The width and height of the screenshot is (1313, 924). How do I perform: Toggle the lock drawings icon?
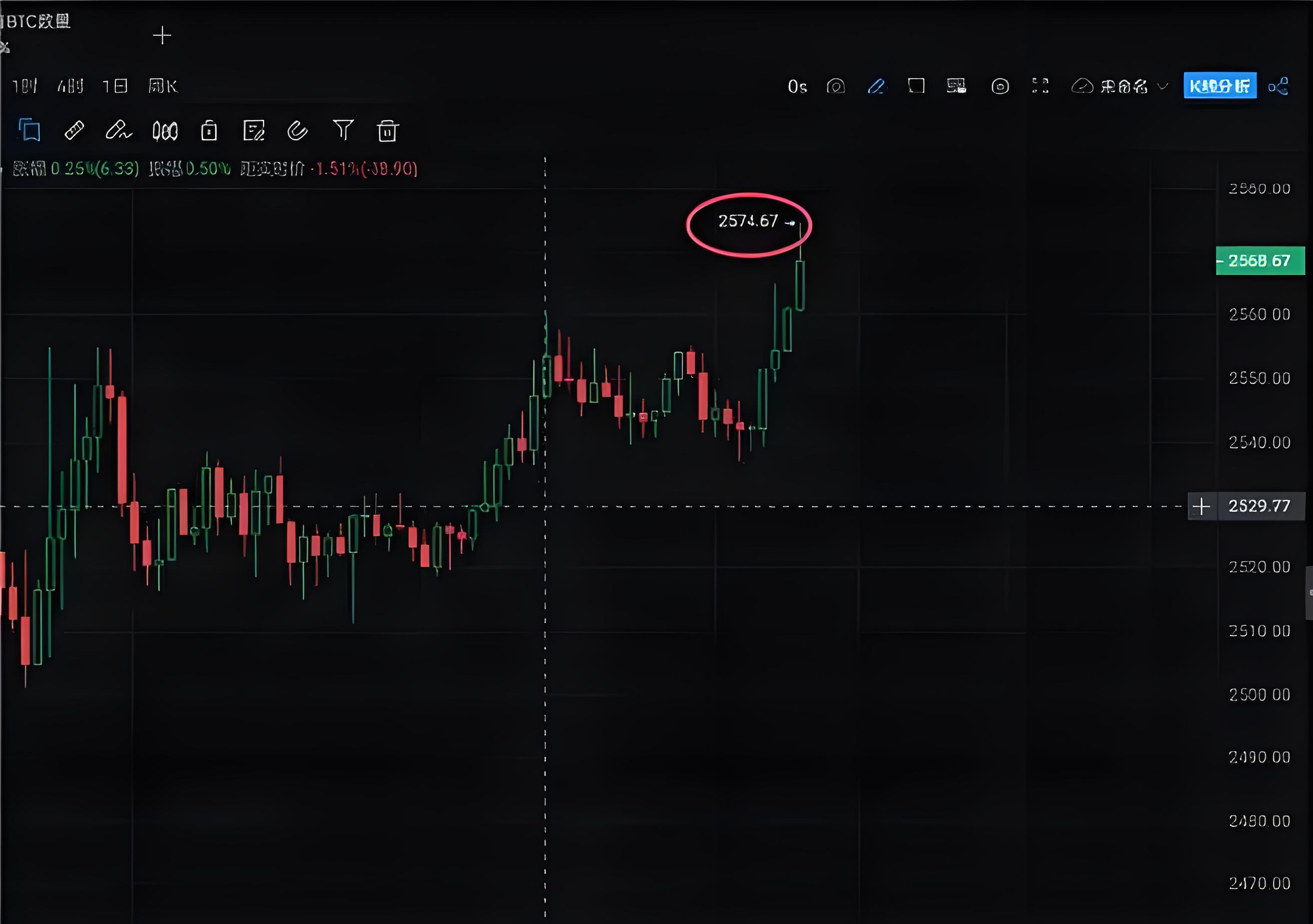[x=209, y=130]
